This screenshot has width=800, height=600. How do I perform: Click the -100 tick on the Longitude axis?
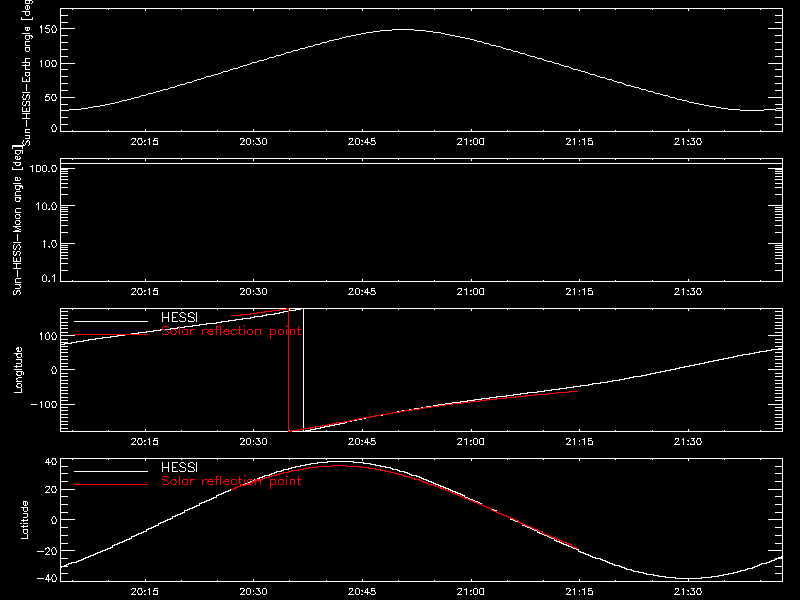(x=44, y=404)
